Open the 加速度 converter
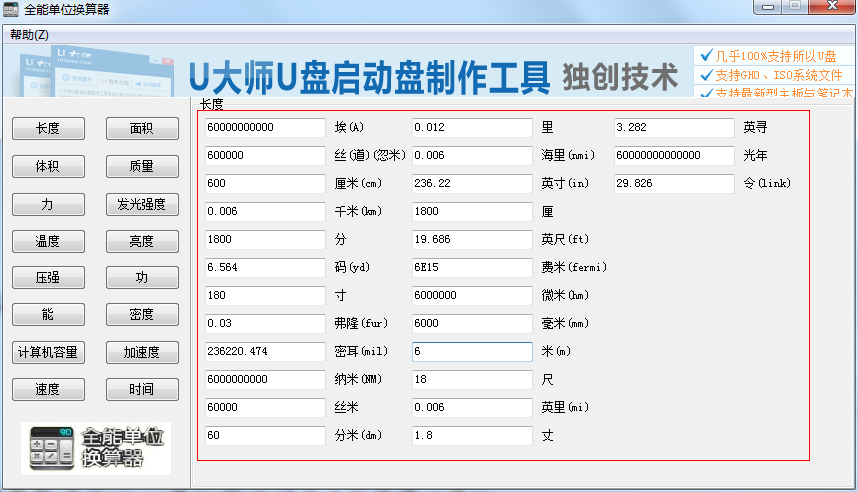858x492 pixels. 142,352
